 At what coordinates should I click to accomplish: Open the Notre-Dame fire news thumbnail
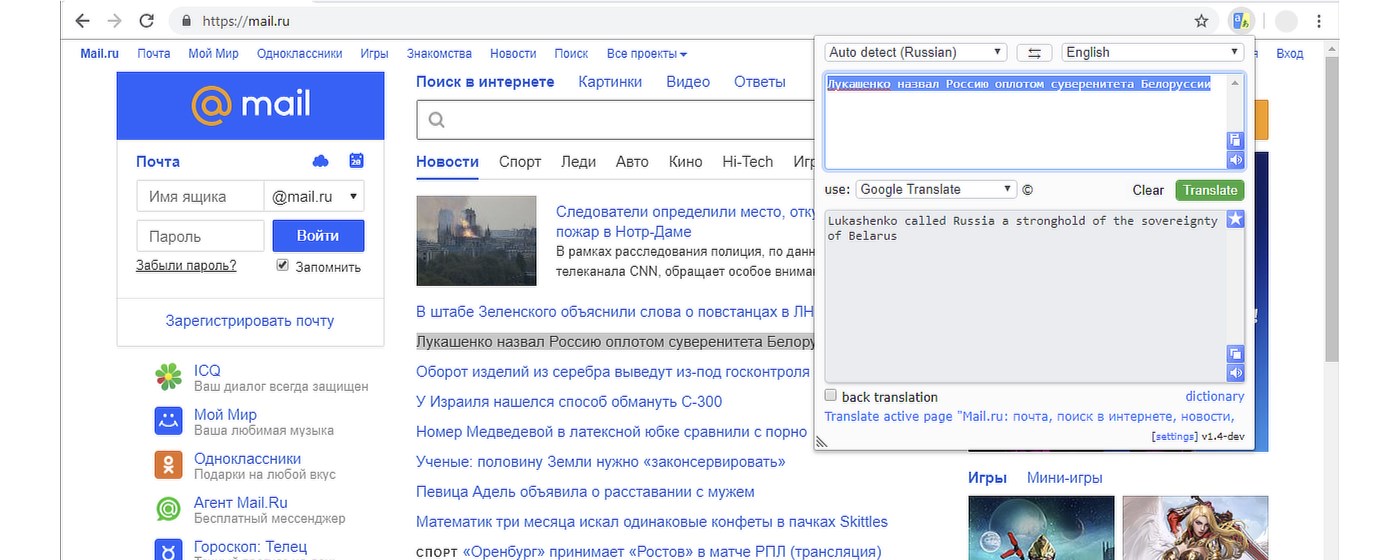pos(476,241)
